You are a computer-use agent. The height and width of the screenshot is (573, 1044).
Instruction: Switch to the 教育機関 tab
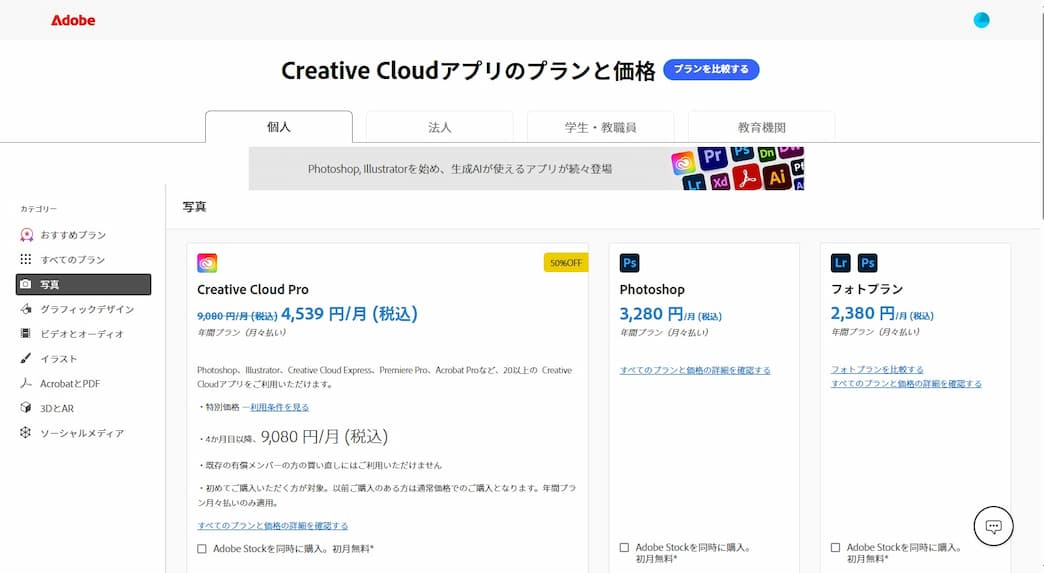pyautogui.click(x=762, y=127)
